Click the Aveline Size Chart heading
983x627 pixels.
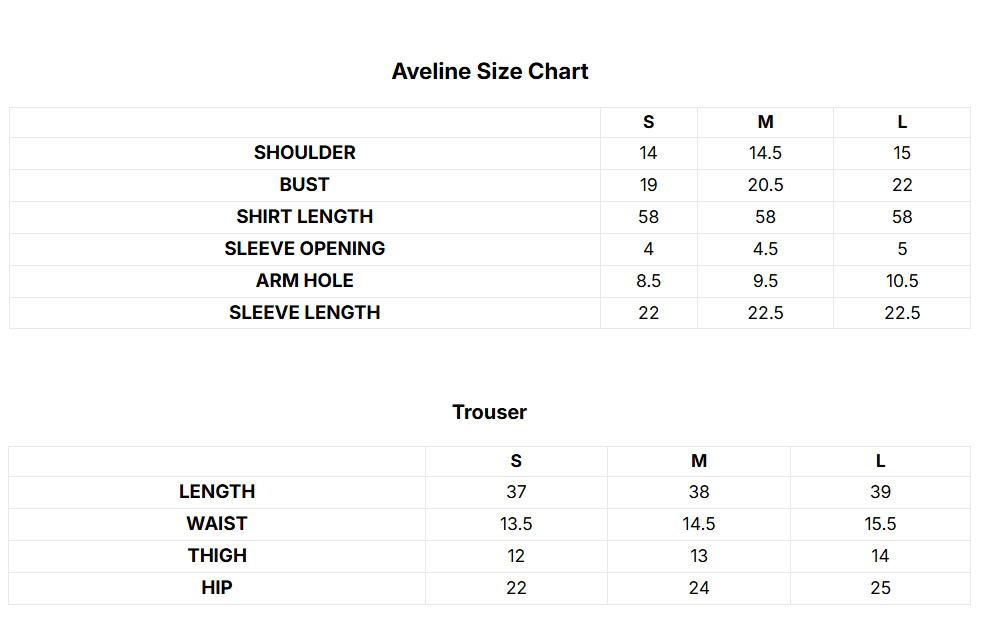click(490, 71)
